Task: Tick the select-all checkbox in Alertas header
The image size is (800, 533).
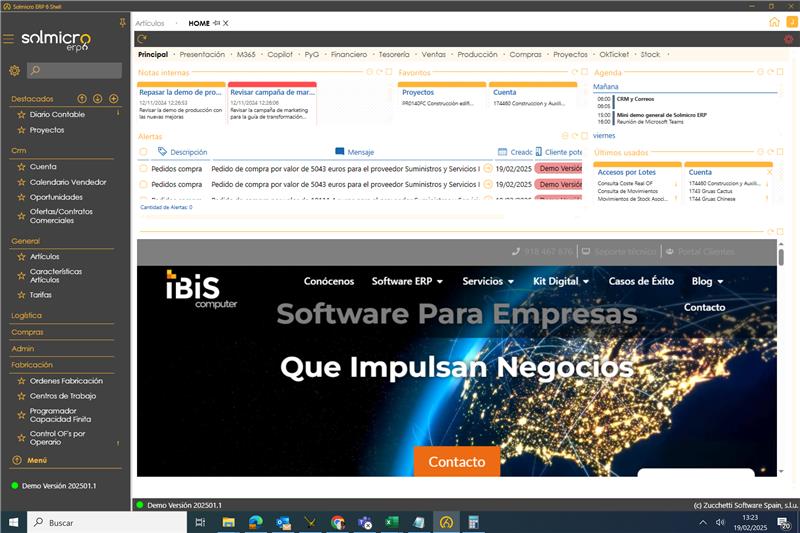Action: pyautogui.click(x=143, y=151)
